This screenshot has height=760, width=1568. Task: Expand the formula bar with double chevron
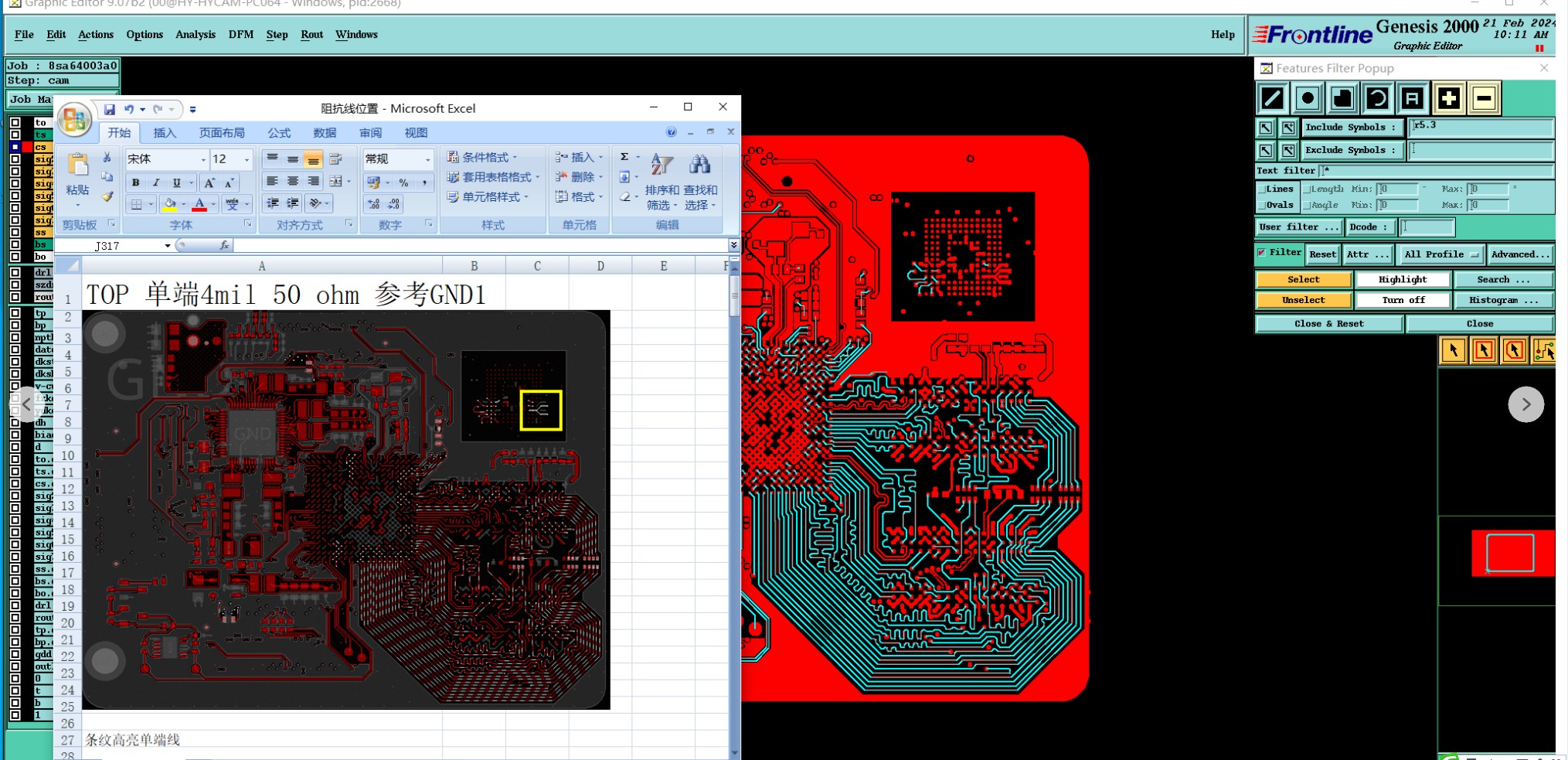pos(733,245)
